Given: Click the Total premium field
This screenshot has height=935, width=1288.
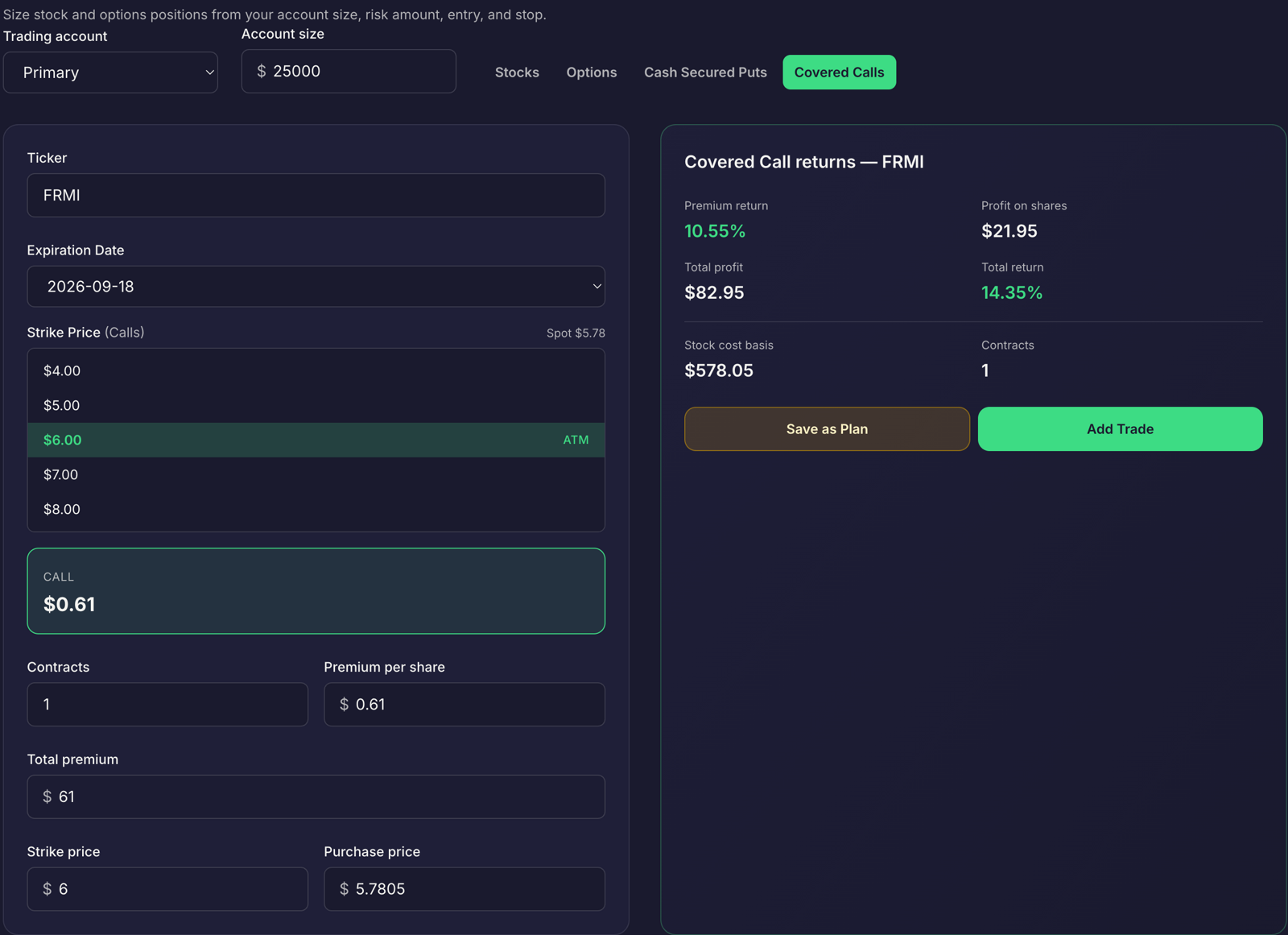Looking at the screenshot, I should 316,797.
